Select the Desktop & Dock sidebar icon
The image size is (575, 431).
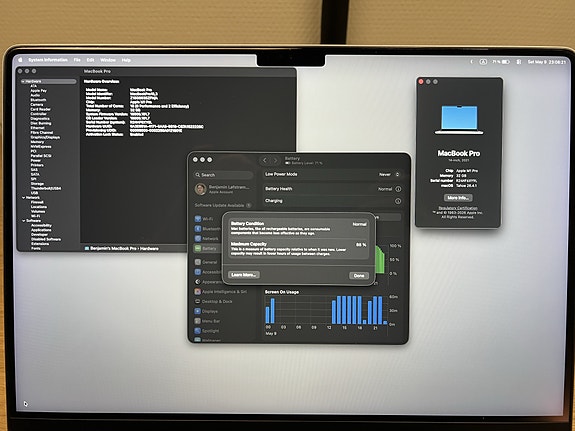197,301
